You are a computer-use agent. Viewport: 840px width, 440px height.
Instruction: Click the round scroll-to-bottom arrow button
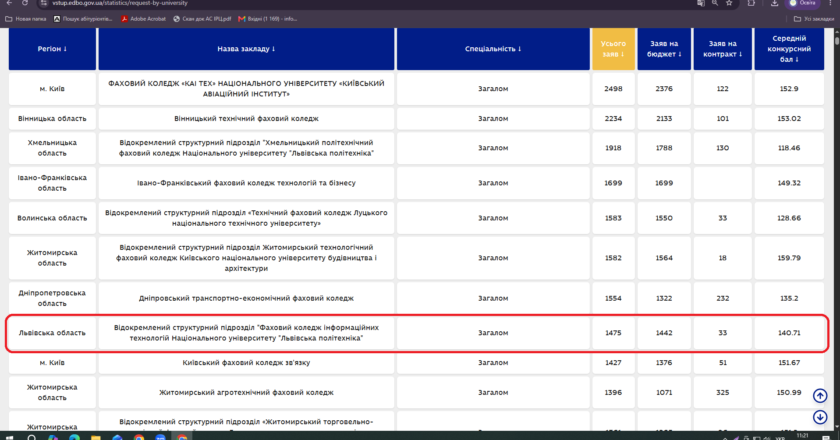coord(820,417)
